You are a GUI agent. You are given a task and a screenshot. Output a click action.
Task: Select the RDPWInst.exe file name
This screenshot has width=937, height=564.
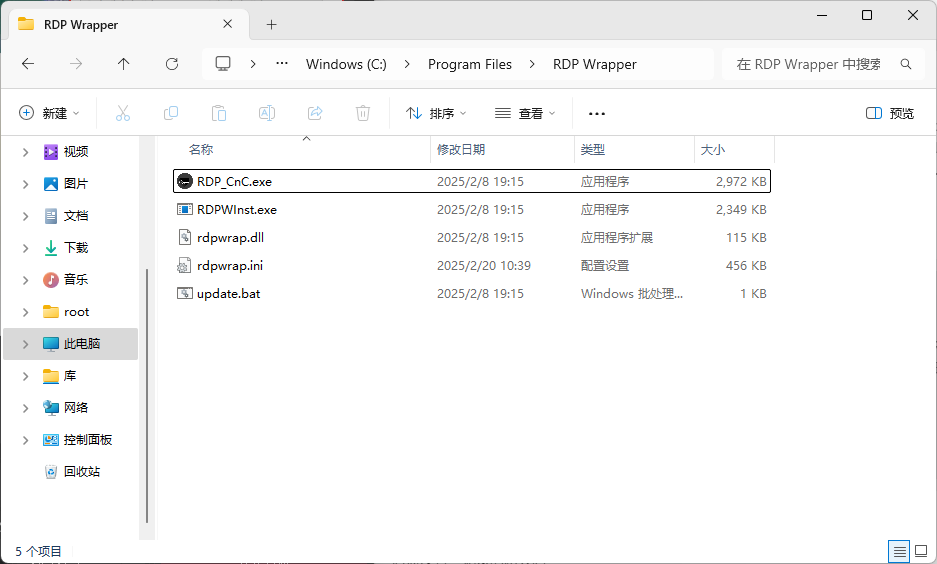237,210
